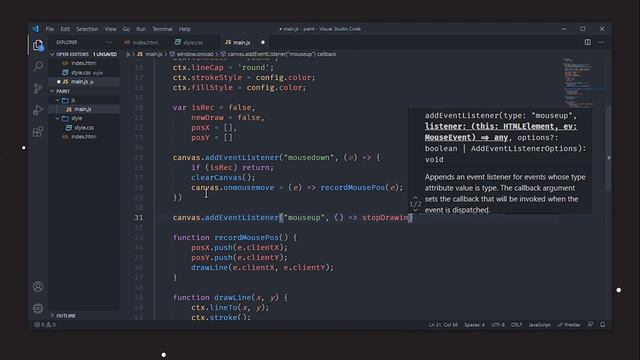The width and height of the screenshot is (640, 360).
Task: Select main.js under js folder
Action: pos(84,109)
